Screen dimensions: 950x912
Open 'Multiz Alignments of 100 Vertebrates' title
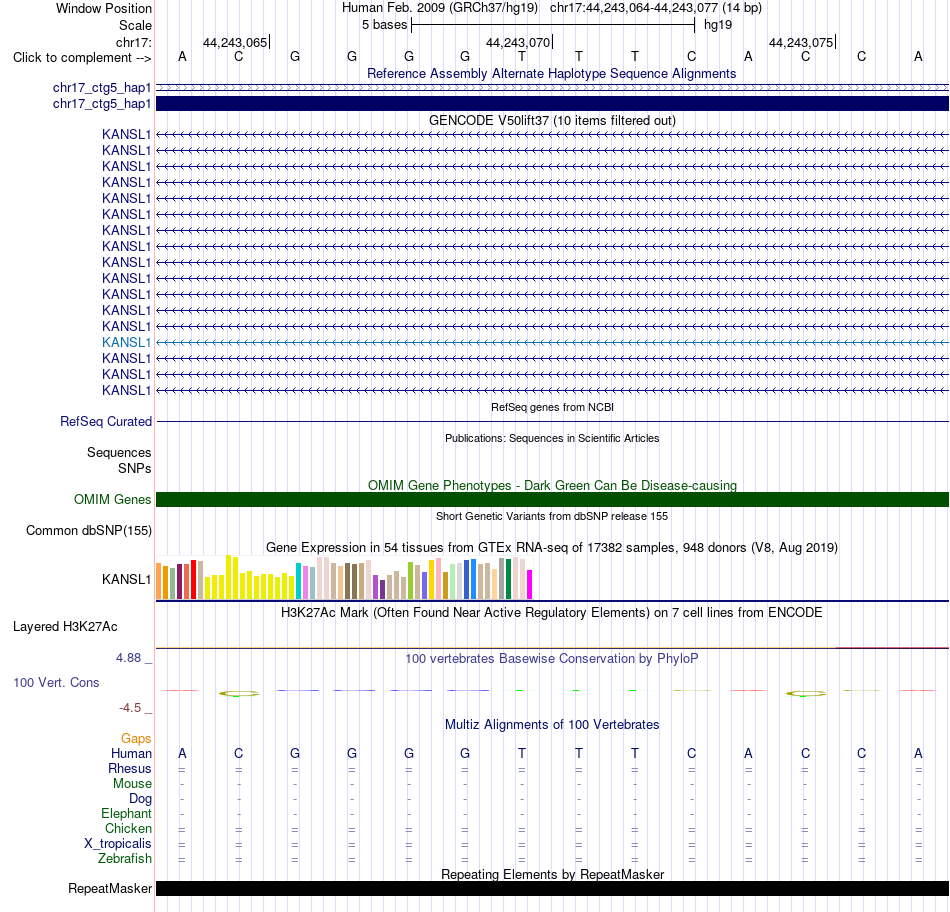tap(552, 724)
